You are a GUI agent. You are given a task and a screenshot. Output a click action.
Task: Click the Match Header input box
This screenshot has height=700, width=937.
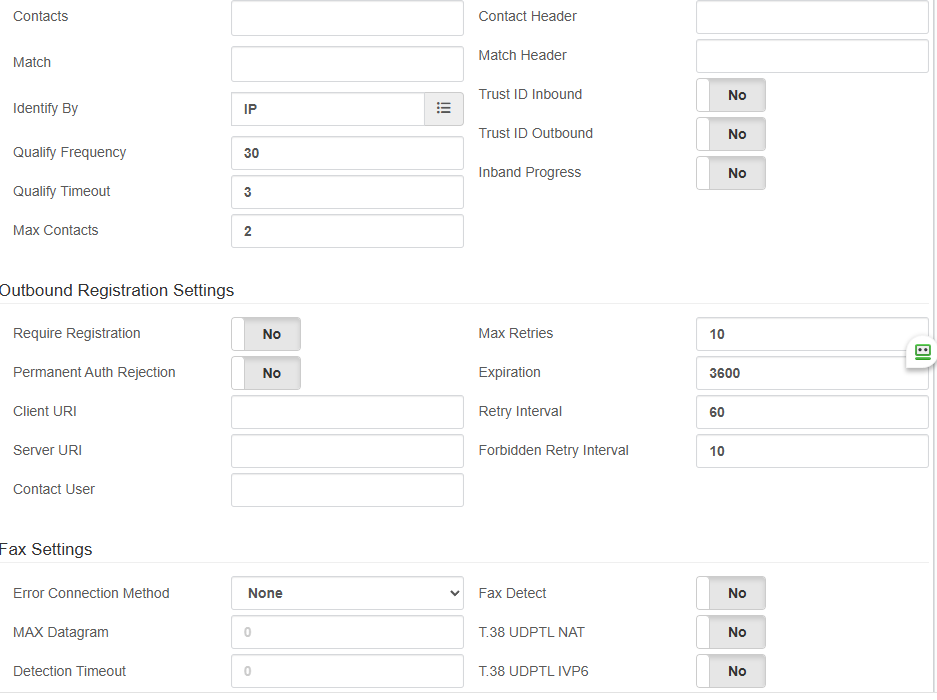coord(812,56)
